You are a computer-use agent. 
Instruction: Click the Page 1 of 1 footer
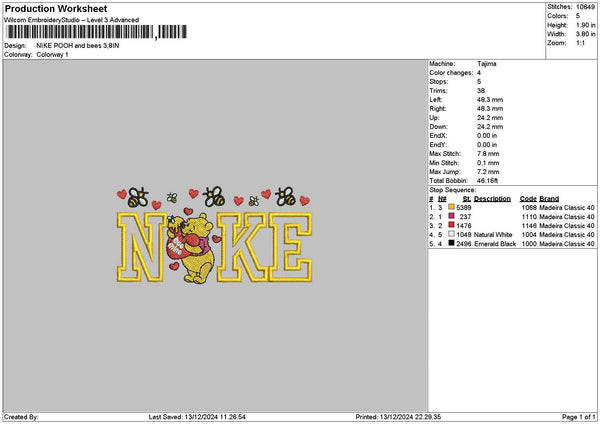(x=579, y=417)
